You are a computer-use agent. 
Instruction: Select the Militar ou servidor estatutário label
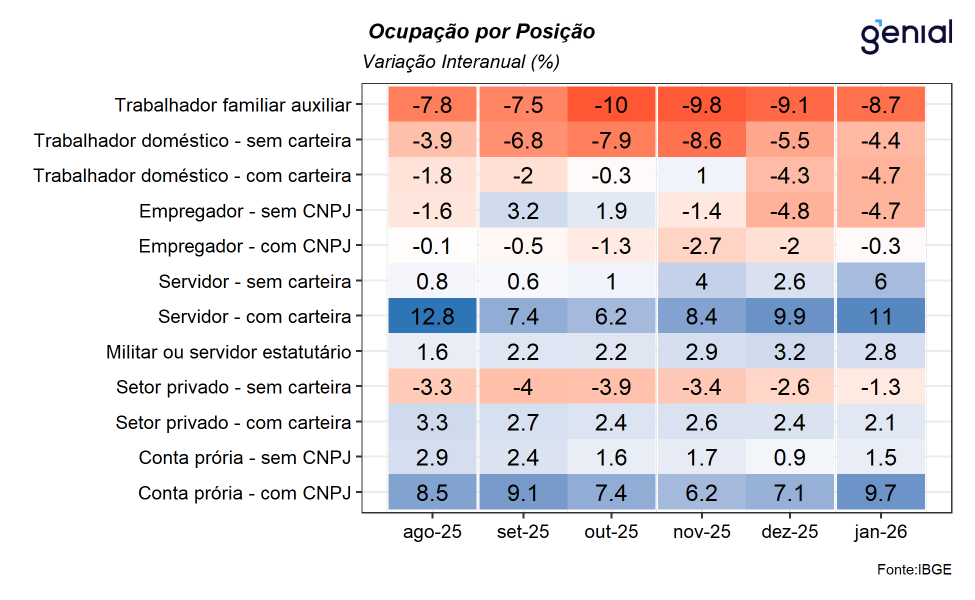coord(229,352)
